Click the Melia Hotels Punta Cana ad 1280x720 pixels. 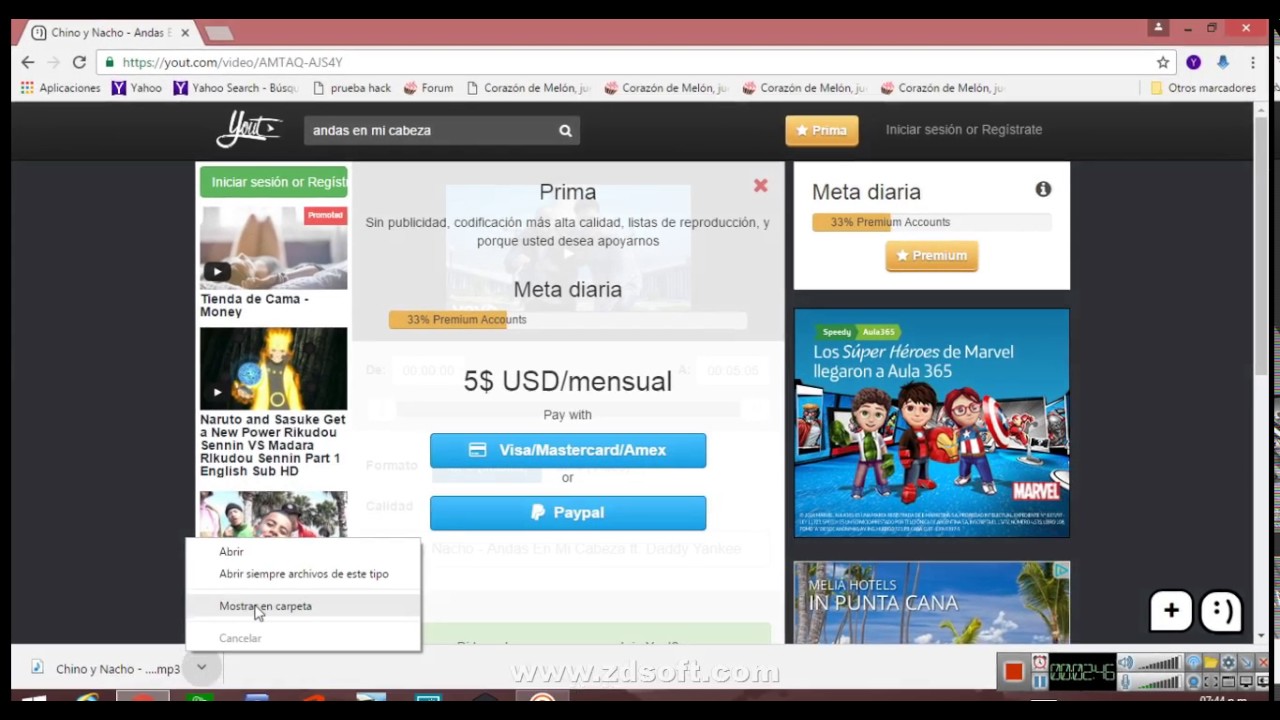[931, 602]
